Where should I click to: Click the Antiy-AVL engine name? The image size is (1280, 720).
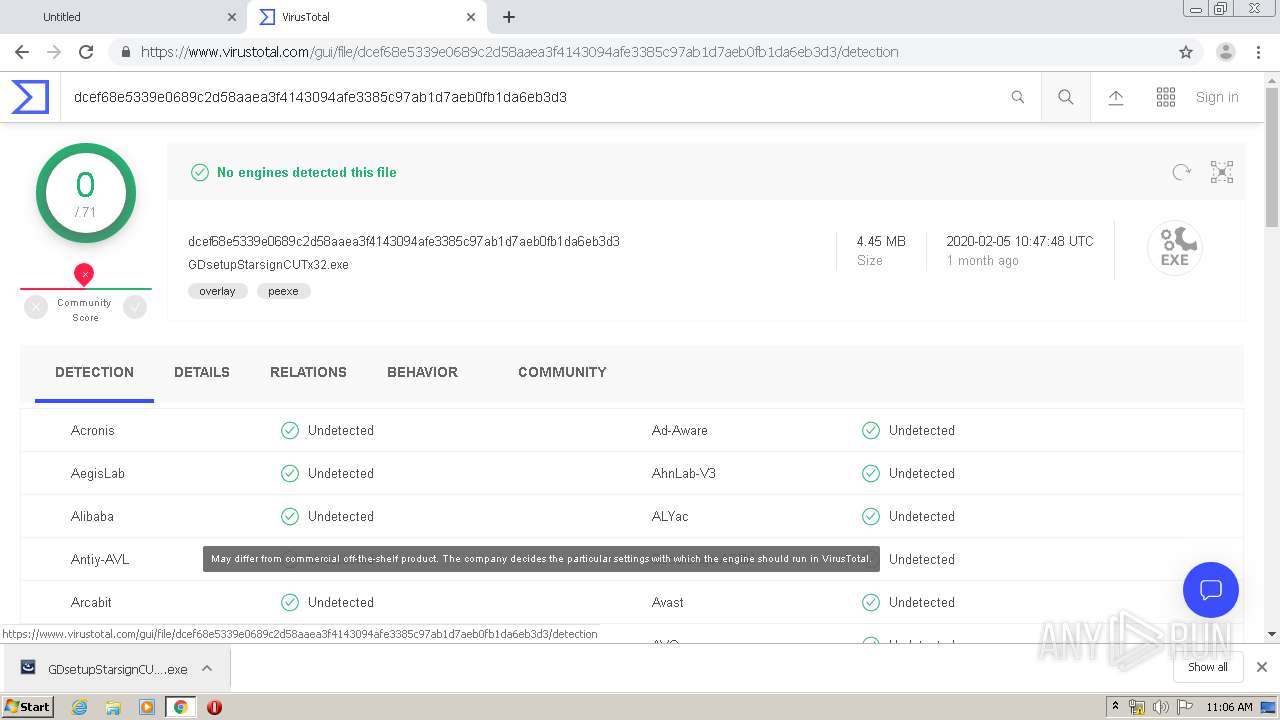[100, 559]
